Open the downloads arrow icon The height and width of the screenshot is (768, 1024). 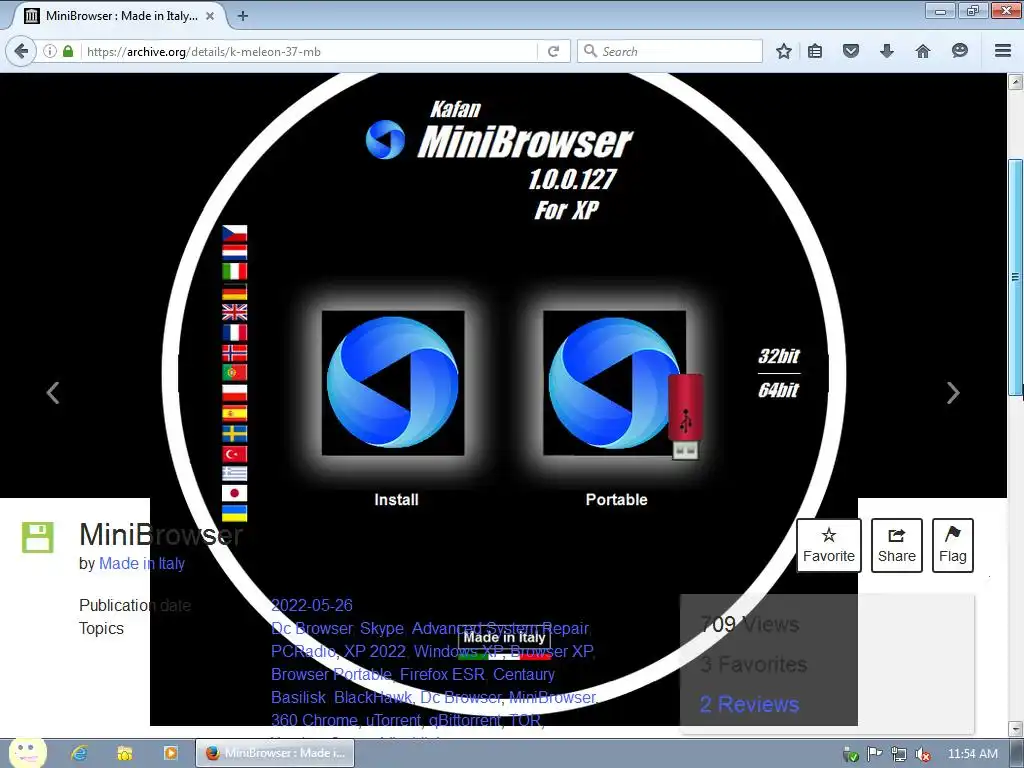[x=886, y=51]
